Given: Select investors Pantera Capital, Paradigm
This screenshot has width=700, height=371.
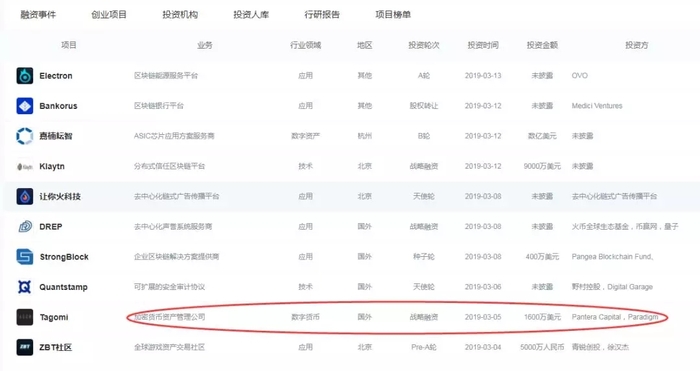Looking at the screenshot, I should click(x=615, y=317).
